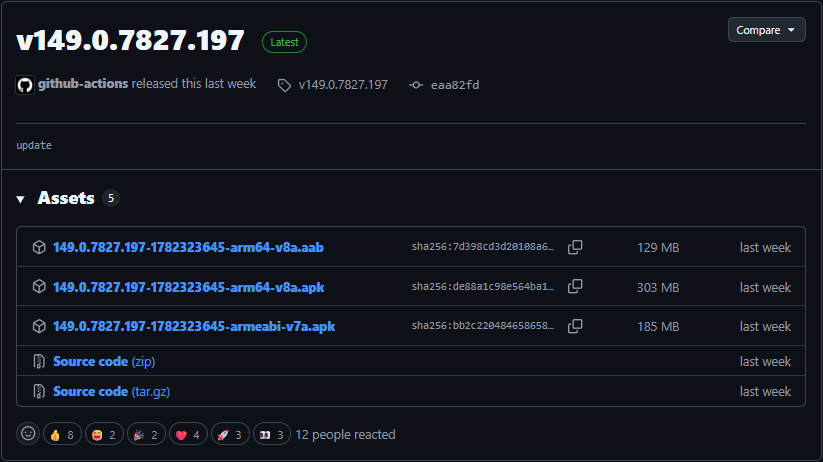
Task: Download Source code (tar.gz)
Action: [111, 391]
